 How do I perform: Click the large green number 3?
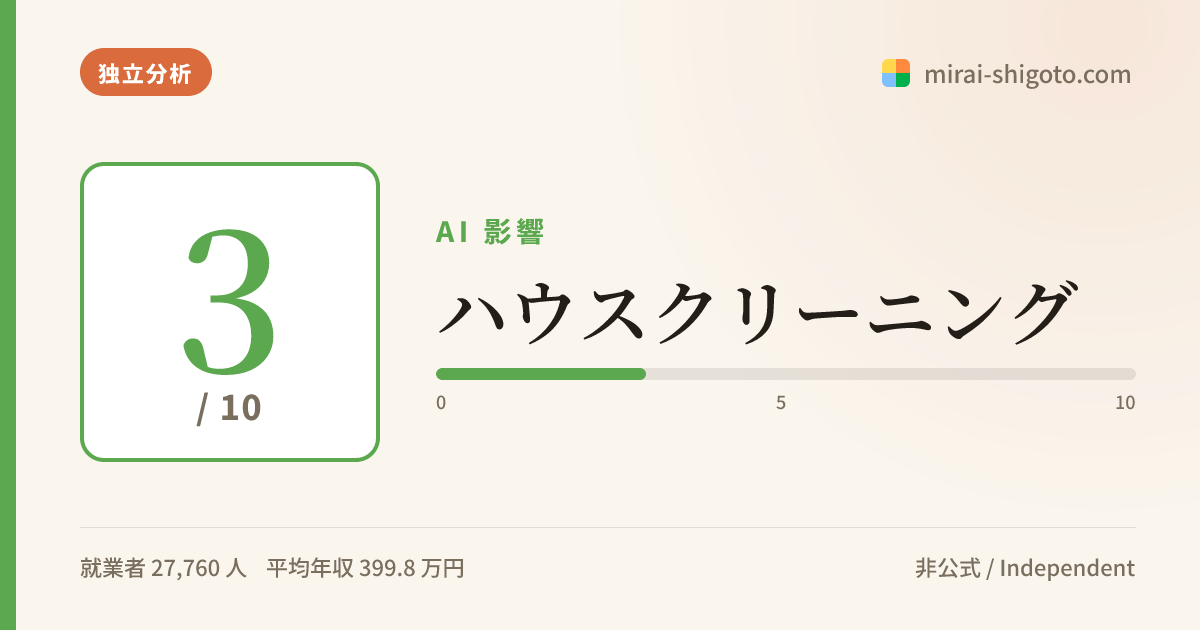[x=229, y=299]
